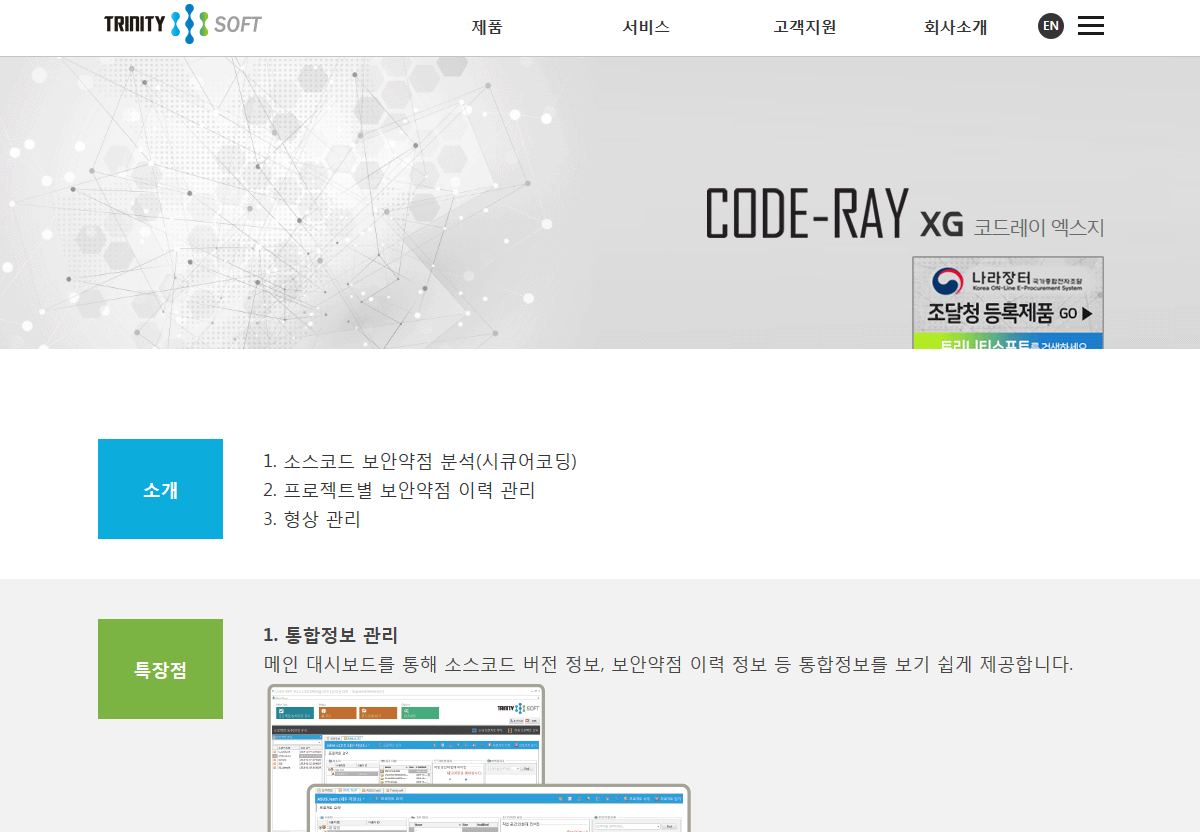Click text '3. 형상 관리'
Viewport: 1200px width, 832px height.
pyautogui.click(x=312, y=520)
